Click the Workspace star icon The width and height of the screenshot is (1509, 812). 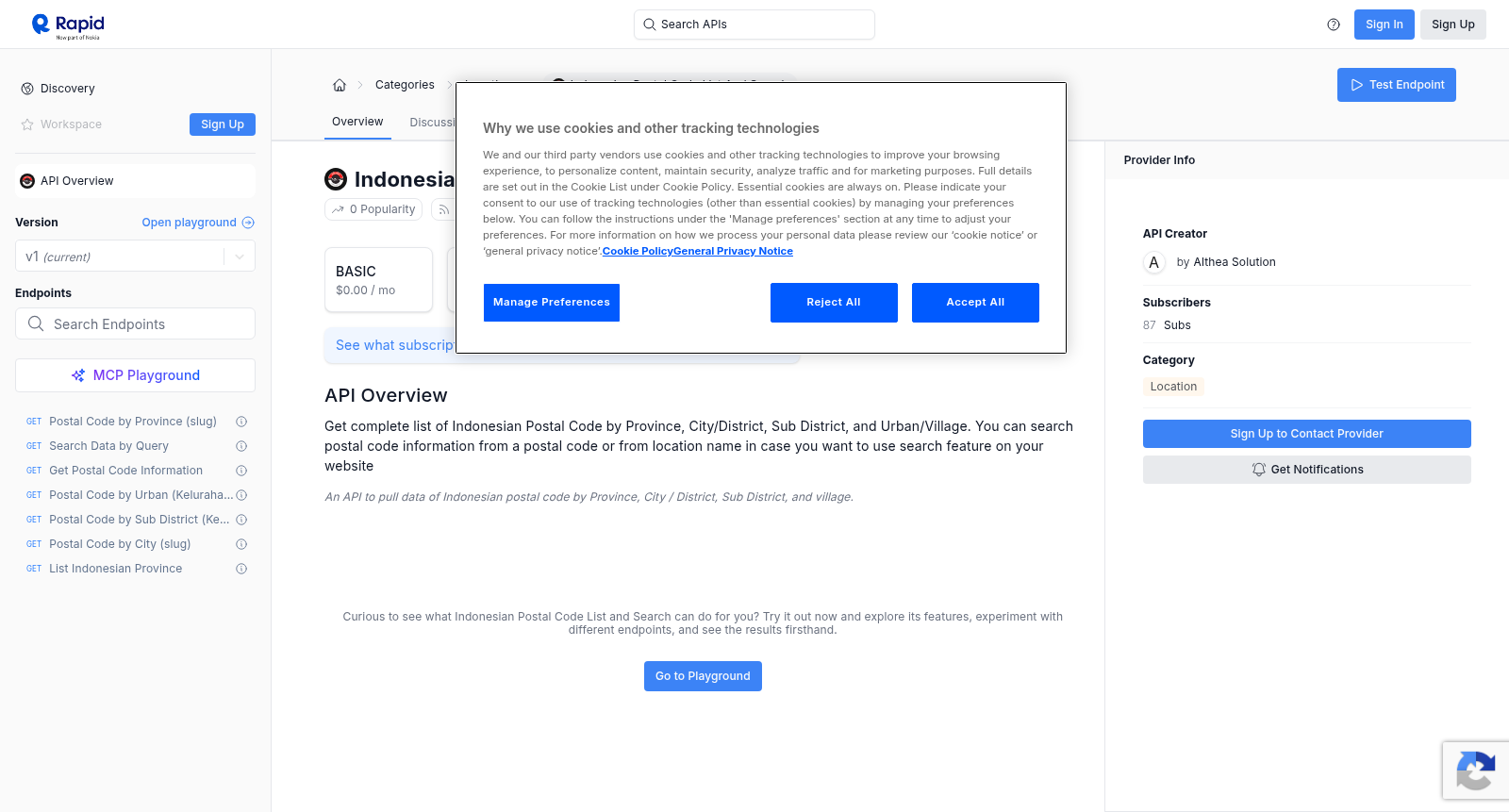tap(27, 124)
